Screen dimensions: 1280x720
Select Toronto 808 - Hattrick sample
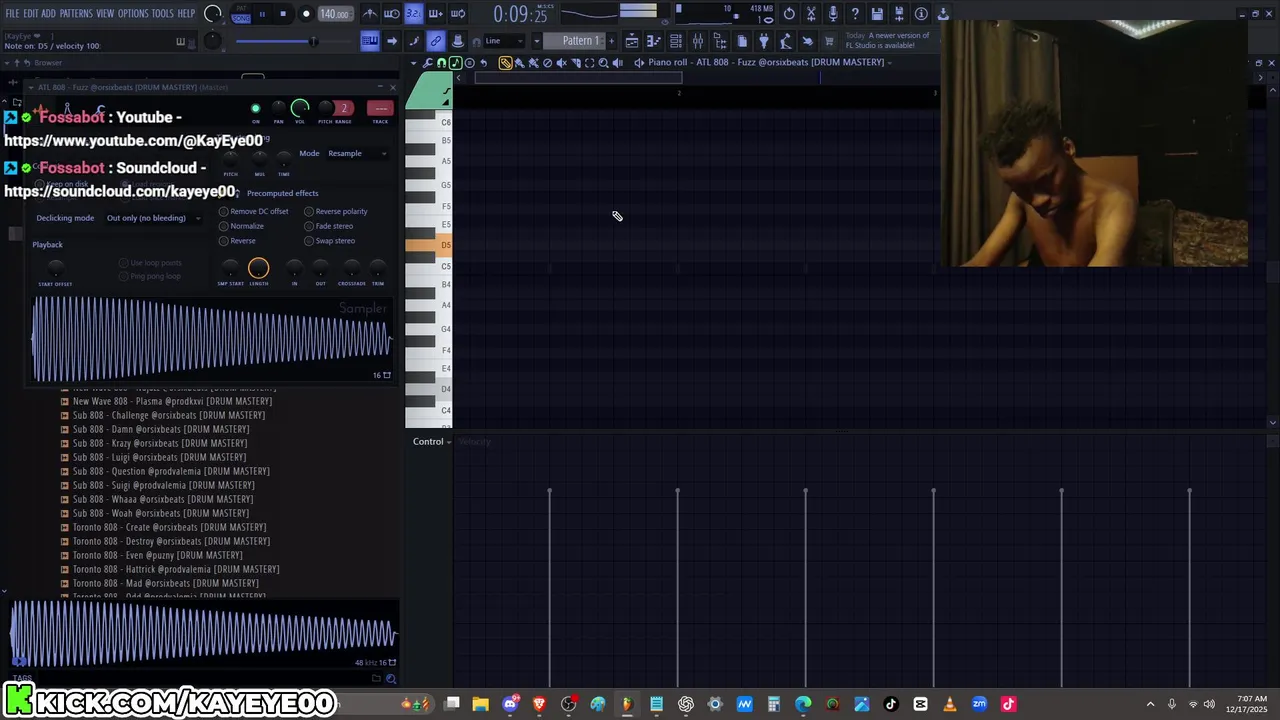coord(176,569)
